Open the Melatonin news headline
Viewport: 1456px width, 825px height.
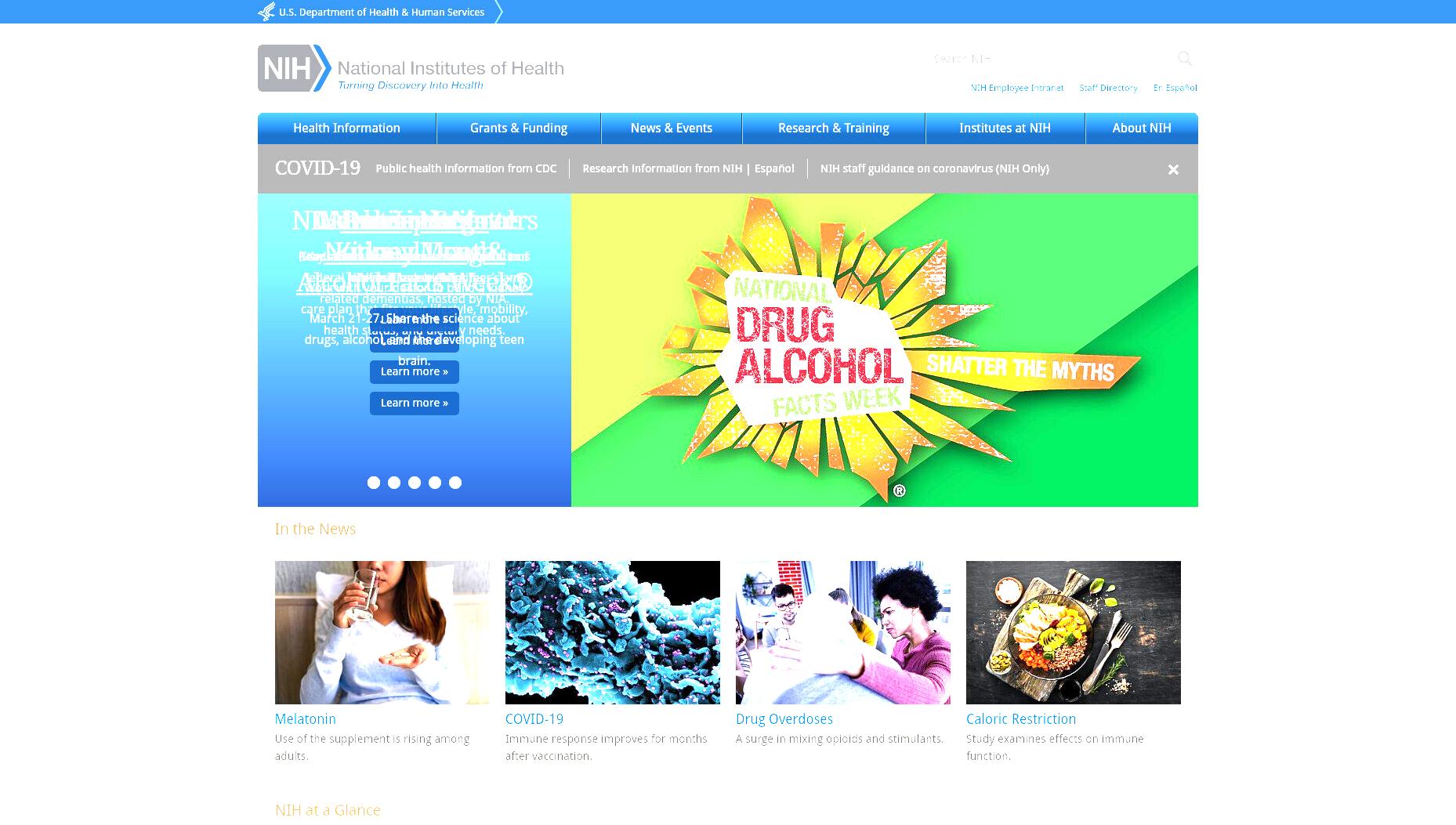(x=306, y=719)
